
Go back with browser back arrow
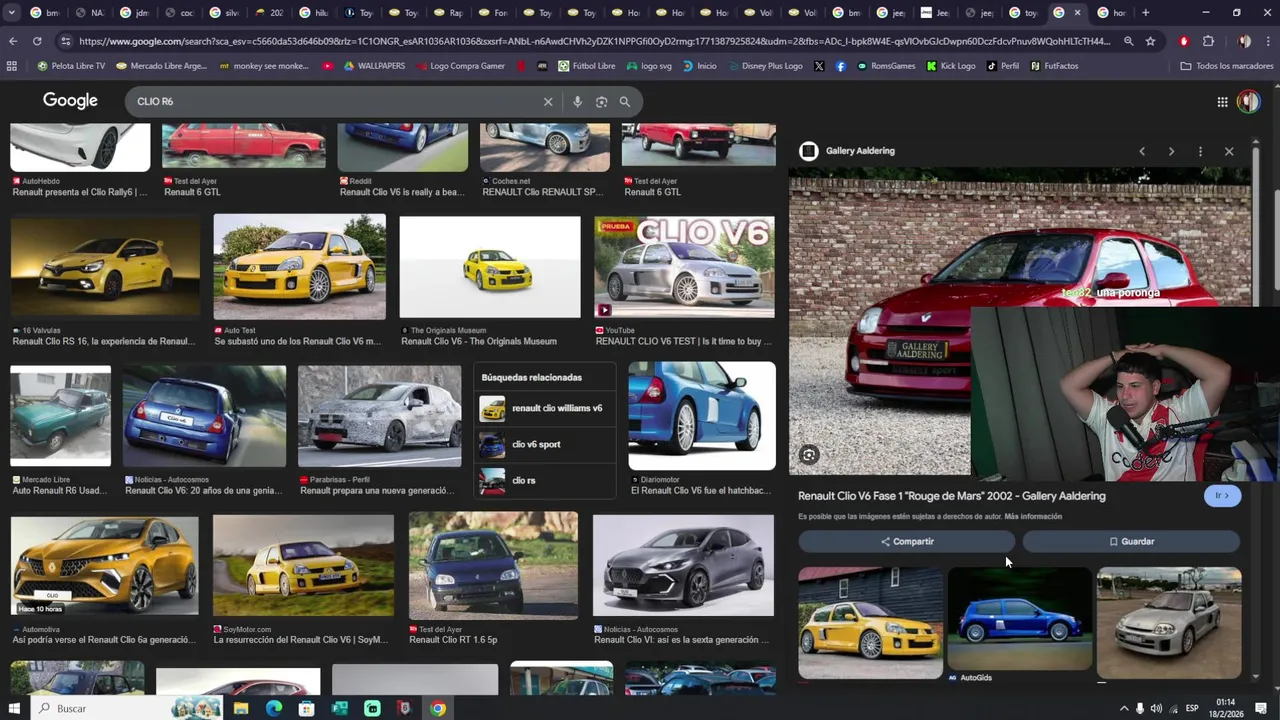tap(13, 41)
